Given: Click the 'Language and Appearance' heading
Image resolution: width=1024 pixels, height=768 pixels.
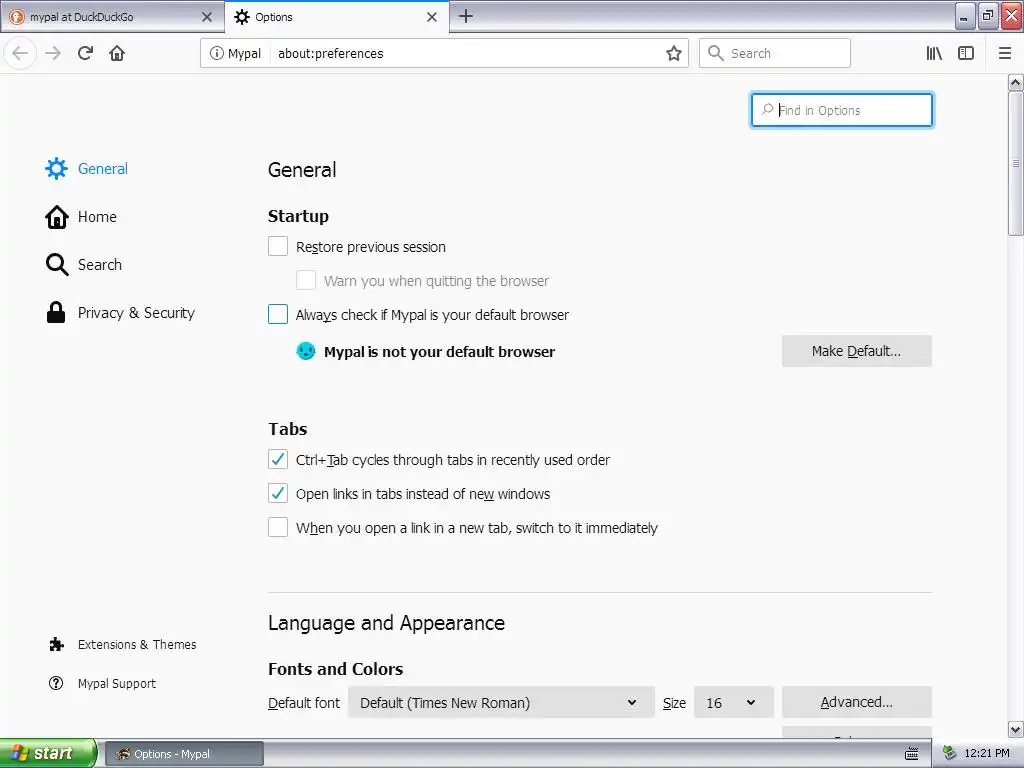Looking at the screenshot, I should 386,623.
